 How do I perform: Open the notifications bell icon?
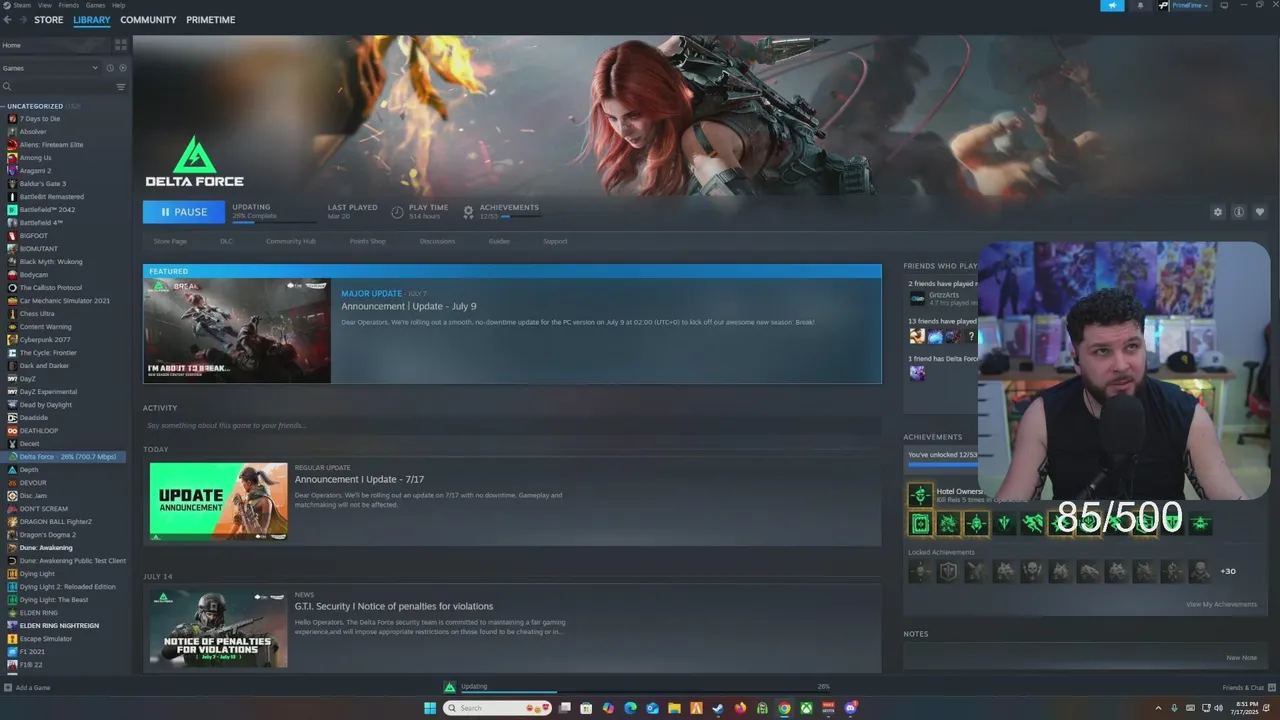click(x=1141, y=6)
